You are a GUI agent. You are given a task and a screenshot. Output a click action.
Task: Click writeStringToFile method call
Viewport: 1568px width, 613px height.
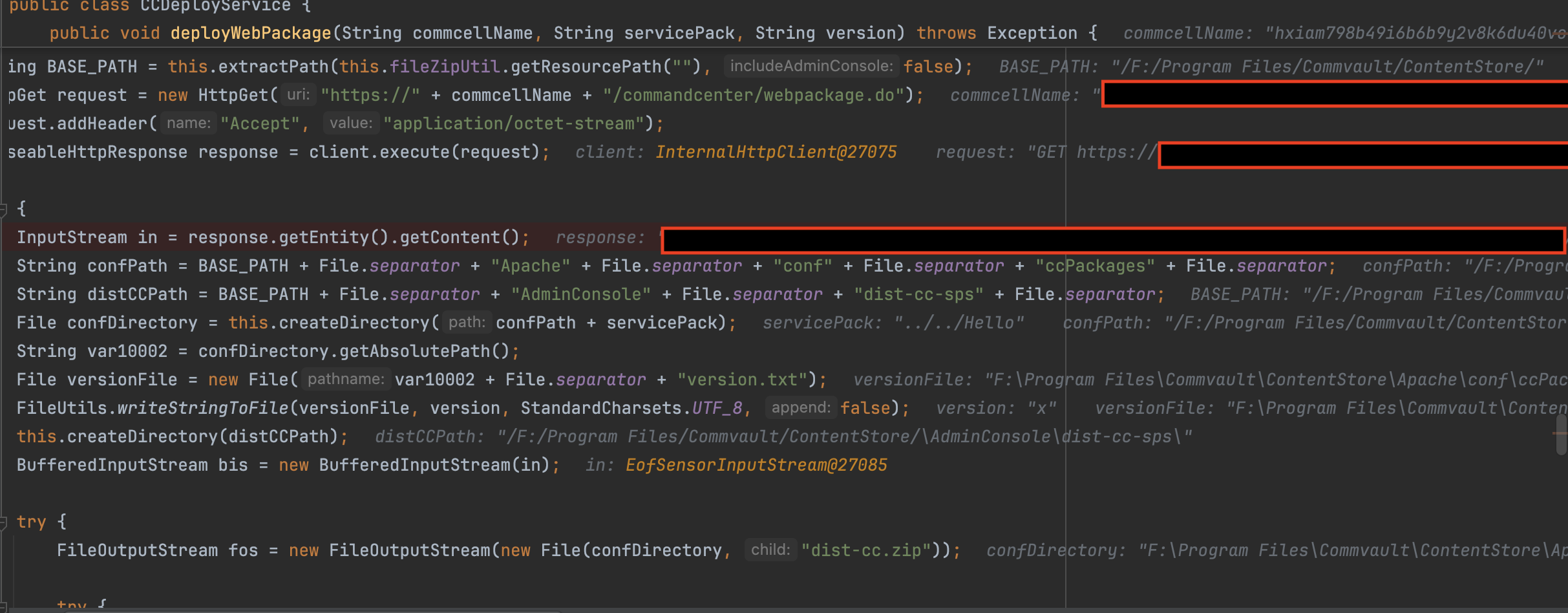203,408
